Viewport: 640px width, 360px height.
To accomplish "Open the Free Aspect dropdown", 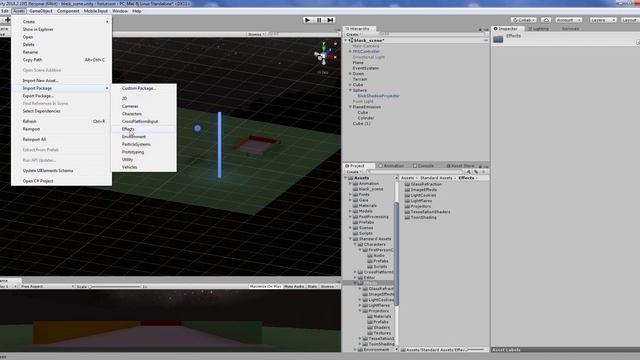I will pyautogui.click(x=47, y=287).
